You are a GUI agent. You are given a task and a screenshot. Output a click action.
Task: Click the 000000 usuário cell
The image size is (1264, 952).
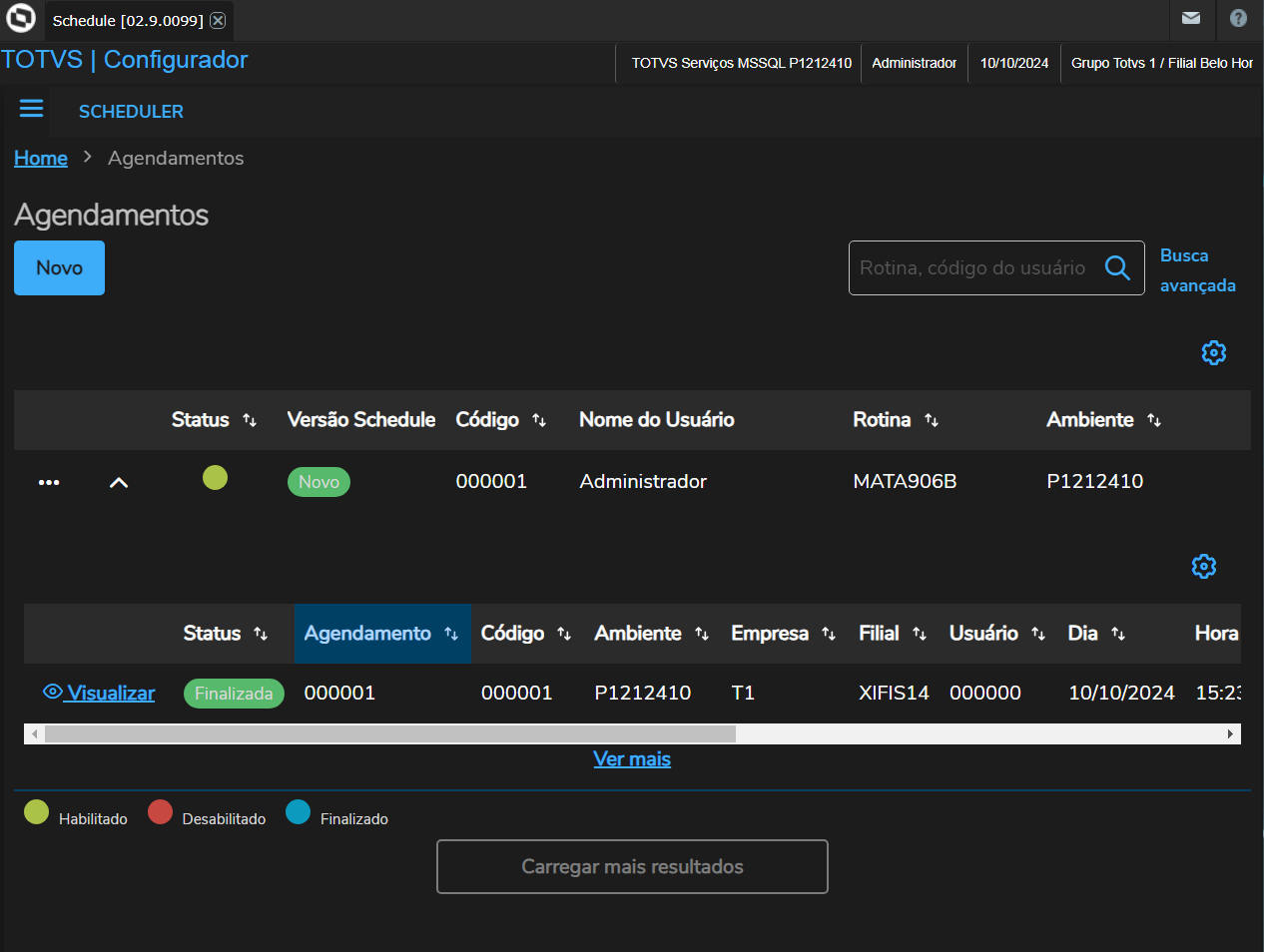pos(984,693)
